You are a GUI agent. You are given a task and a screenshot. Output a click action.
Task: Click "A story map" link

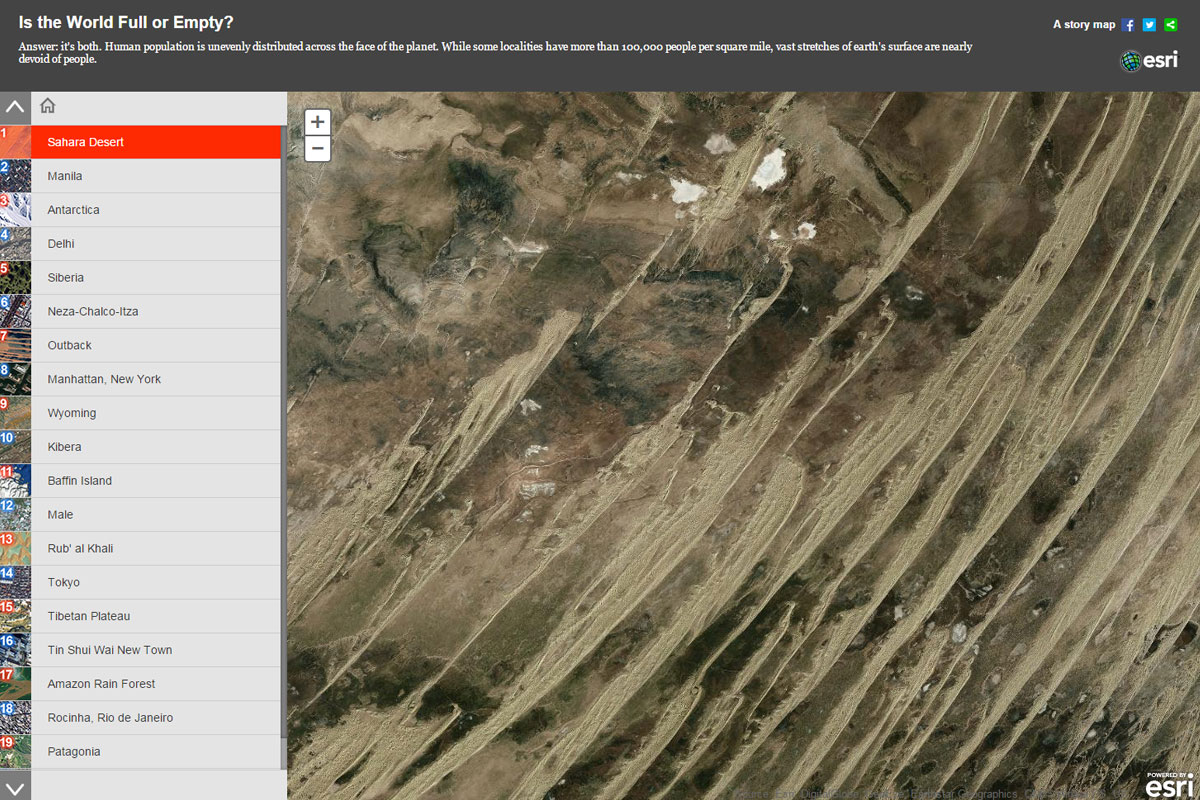click(1083, 25)
